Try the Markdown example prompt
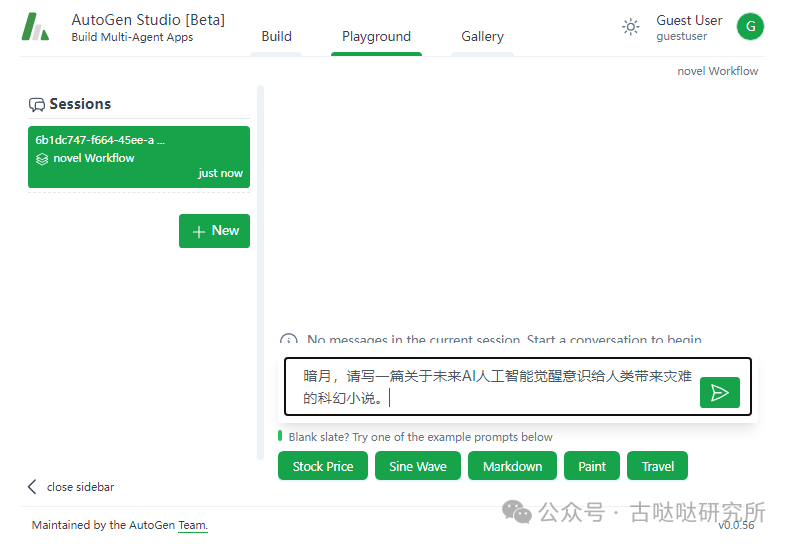This screenshot has width=791, height=544. tap(513, 466)
